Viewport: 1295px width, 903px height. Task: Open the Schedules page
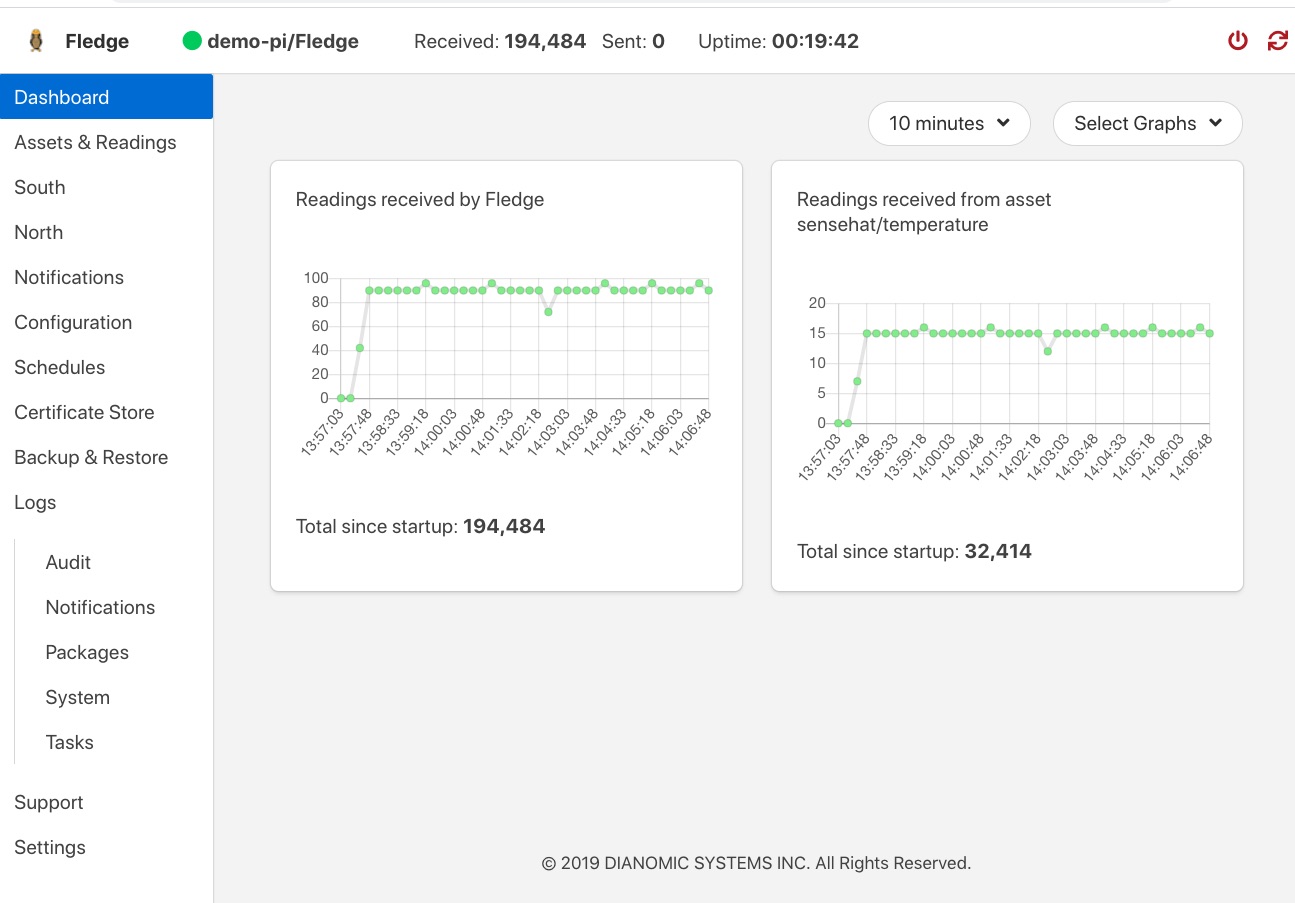[60, 367]
